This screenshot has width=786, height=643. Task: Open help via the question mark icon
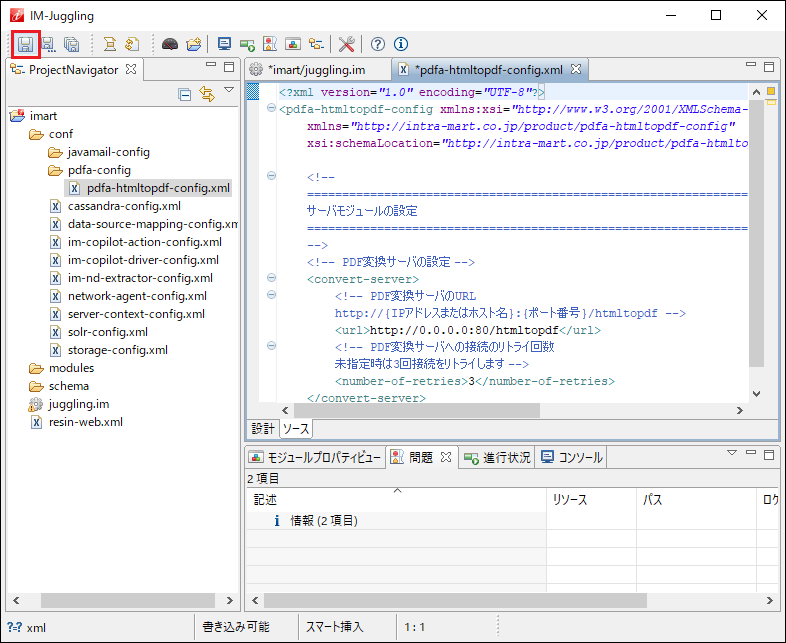click(x=378, y=44)
